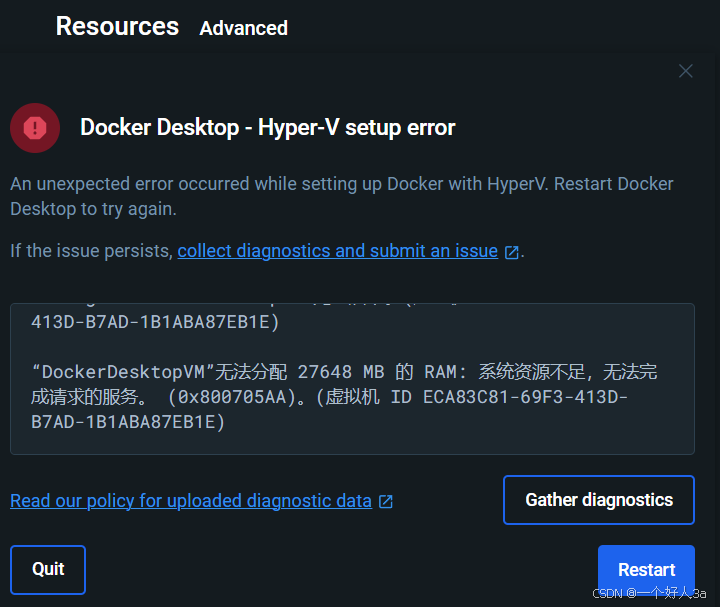720x607 pixels.
Task: Click the An unexpected error occurred description text
Action: point(342,197)
